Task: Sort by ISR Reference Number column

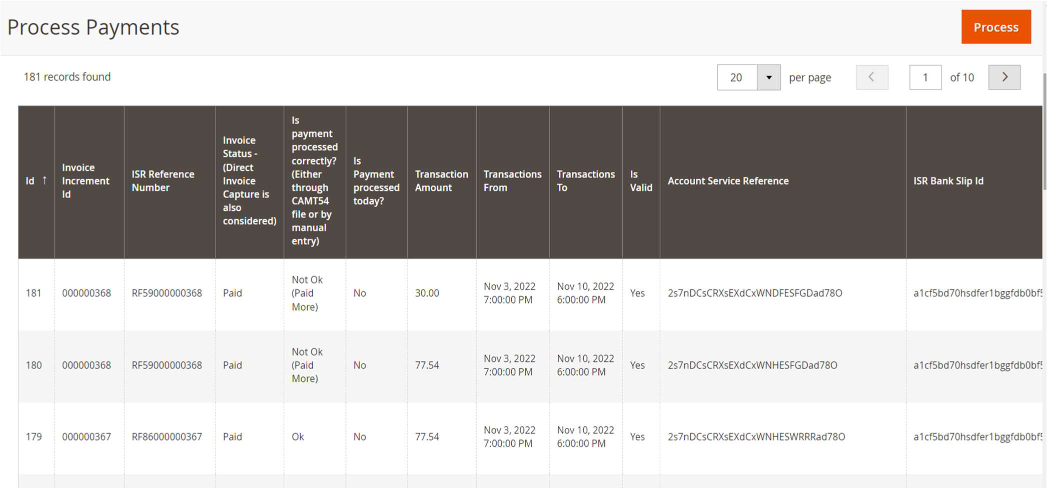Action: 163,181
